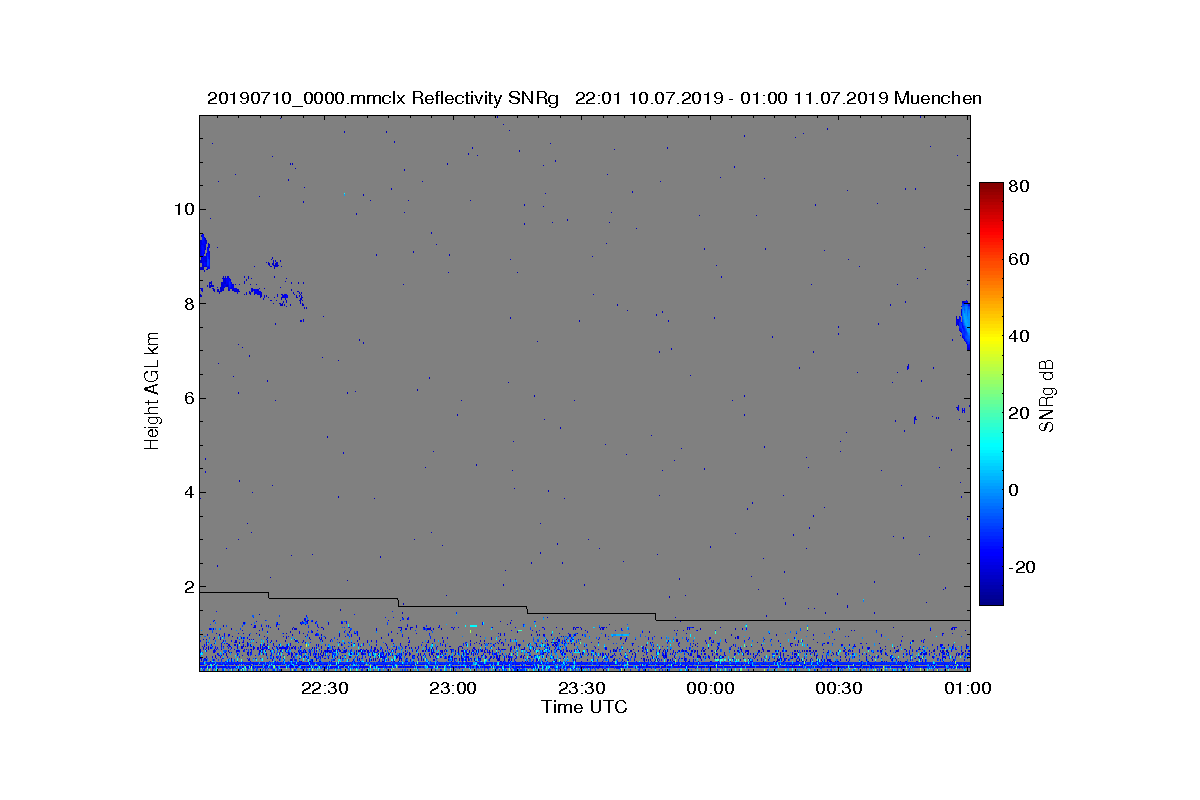Click the height tick label 2
The height and width of the screenshot is (800, 1200).
click(x=187, y=587)
